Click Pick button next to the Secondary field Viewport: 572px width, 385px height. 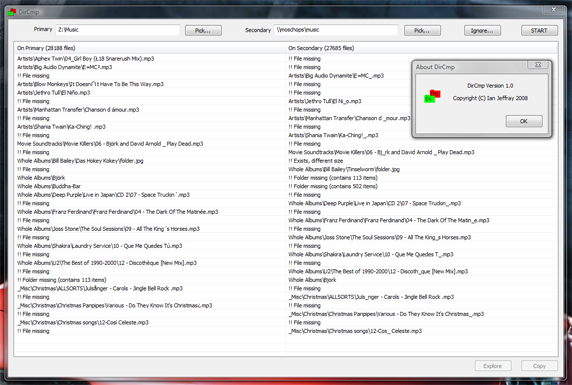(x=422, y=30)
